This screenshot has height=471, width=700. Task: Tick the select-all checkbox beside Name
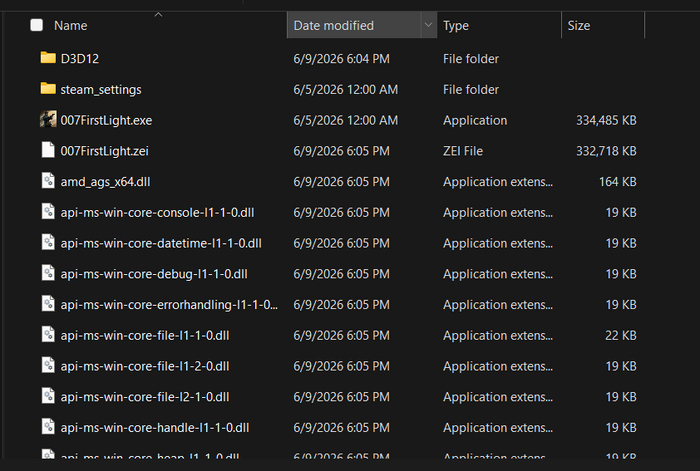tap(37, 25)
